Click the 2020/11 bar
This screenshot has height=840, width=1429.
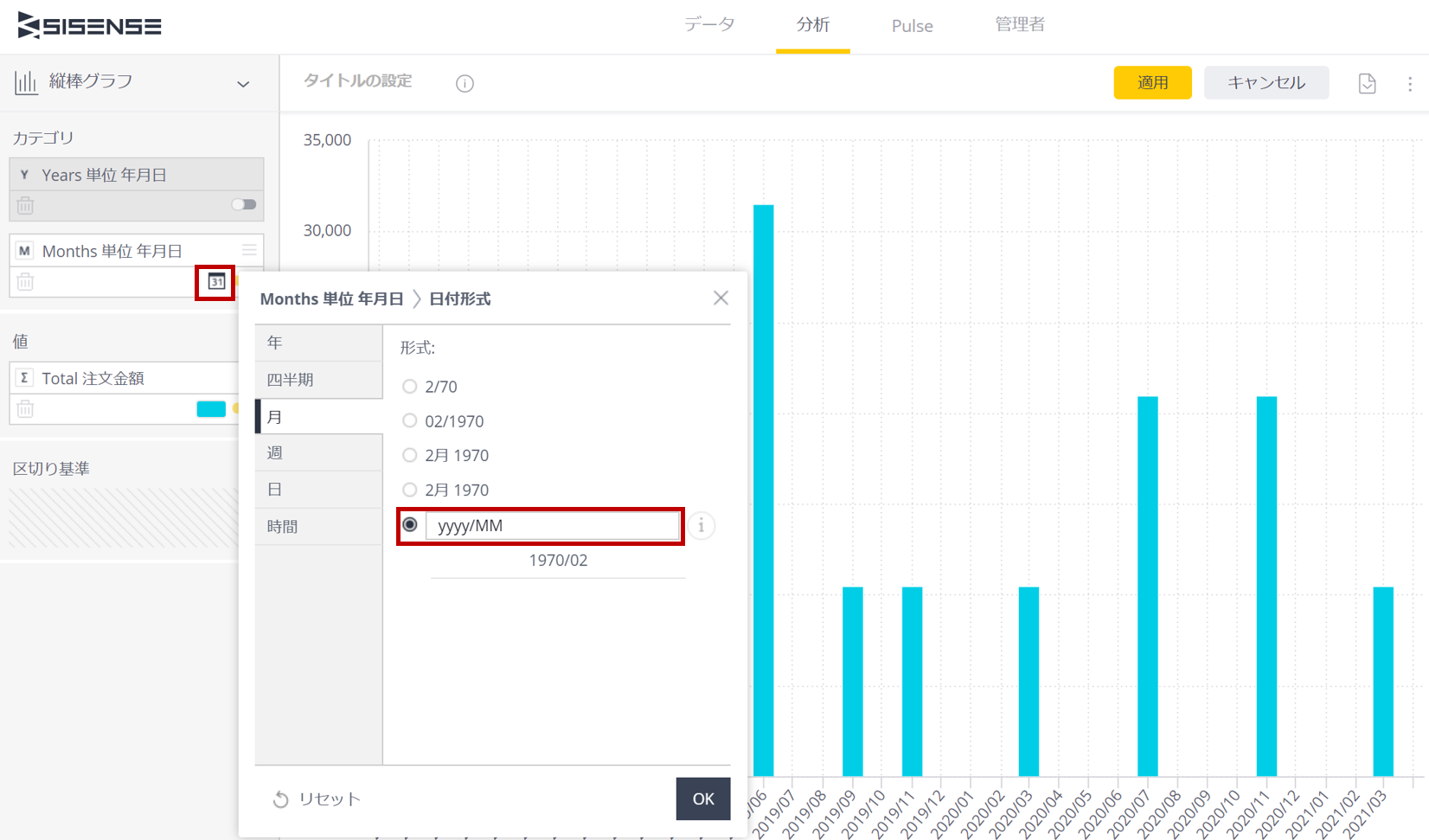pos(1266,587)
